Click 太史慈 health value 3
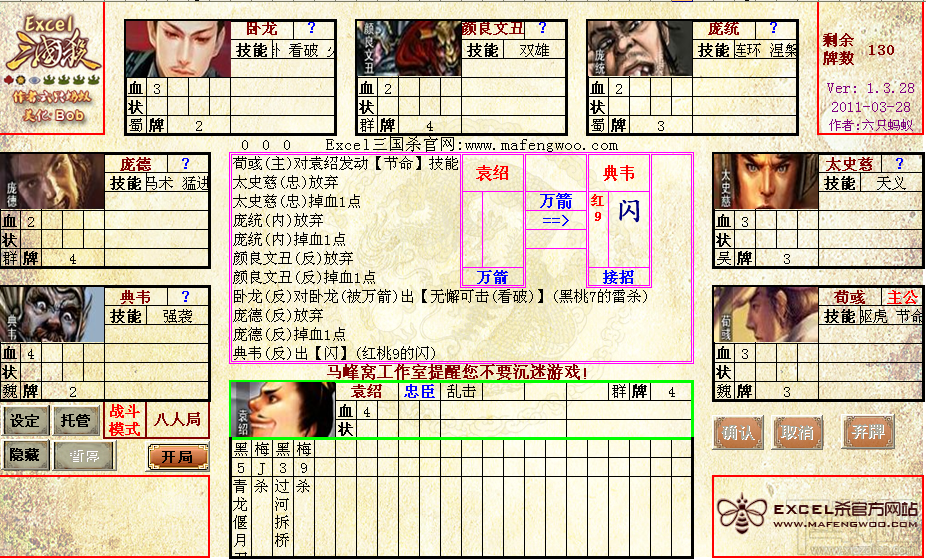Screen dimensions: 926x560 pyautogui.click(x=745, y=222)
